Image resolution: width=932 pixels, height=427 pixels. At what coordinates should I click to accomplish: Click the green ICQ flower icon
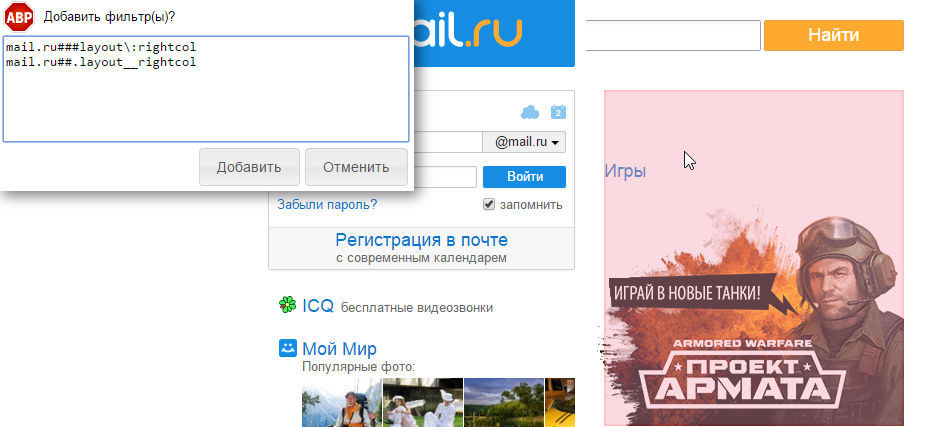coord(288,304)
